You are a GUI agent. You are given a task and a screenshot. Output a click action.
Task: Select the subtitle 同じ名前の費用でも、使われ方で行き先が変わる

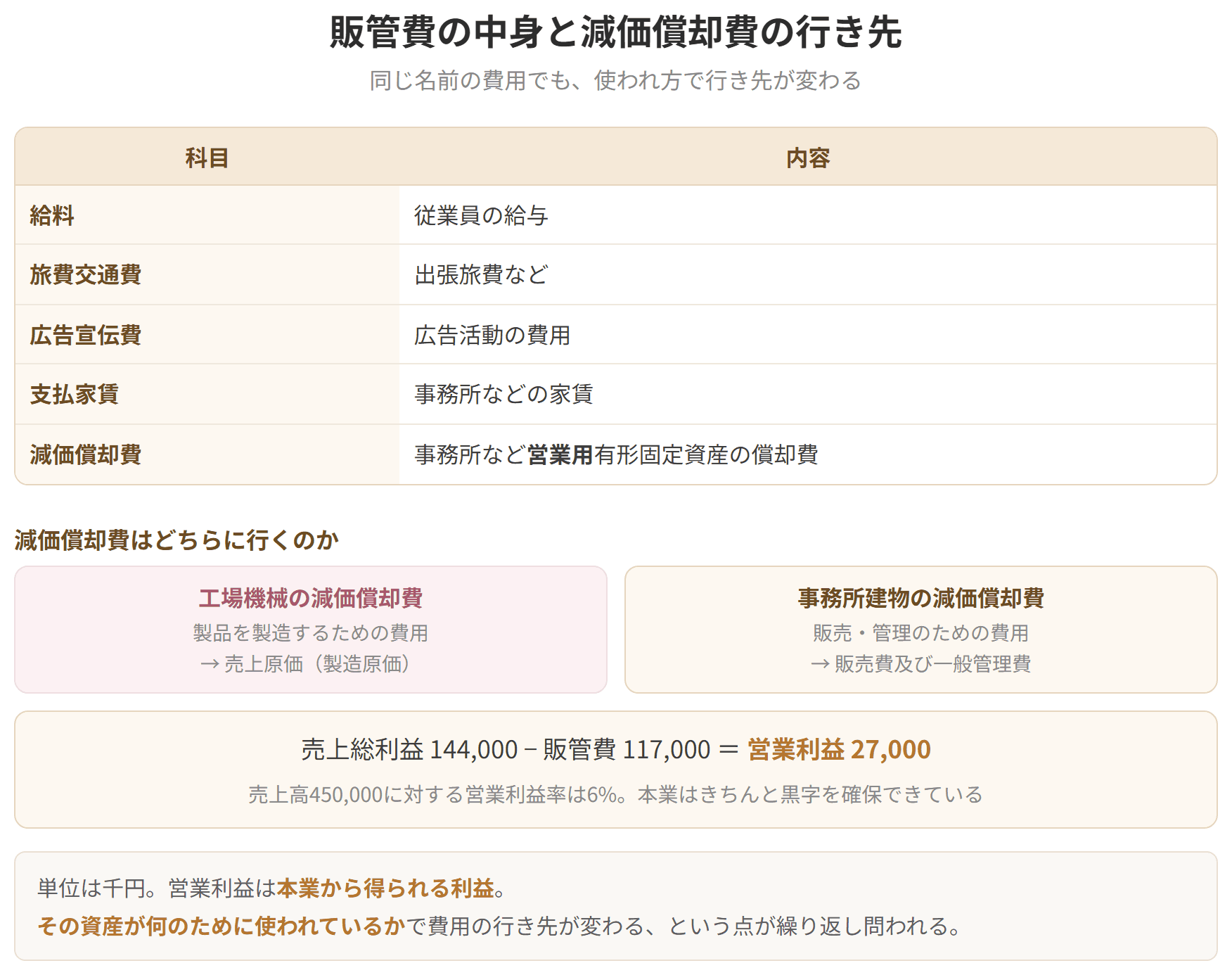[x=615, y=81]
